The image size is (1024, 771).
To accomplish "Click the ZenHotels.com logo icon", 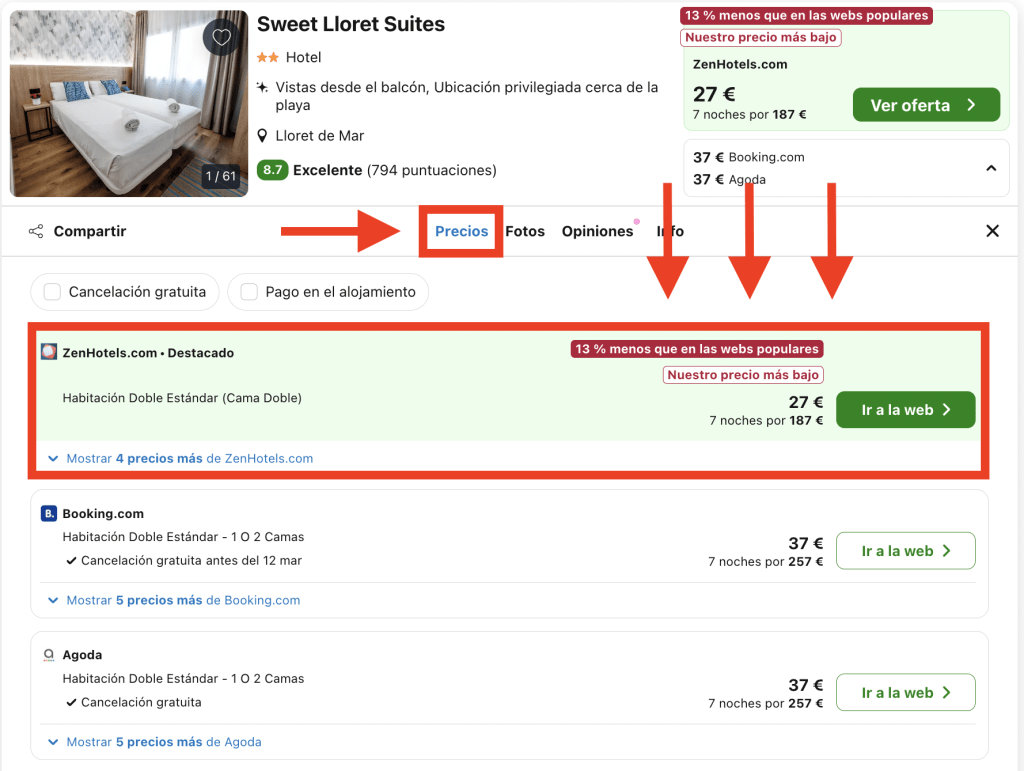I will (49, 352).
